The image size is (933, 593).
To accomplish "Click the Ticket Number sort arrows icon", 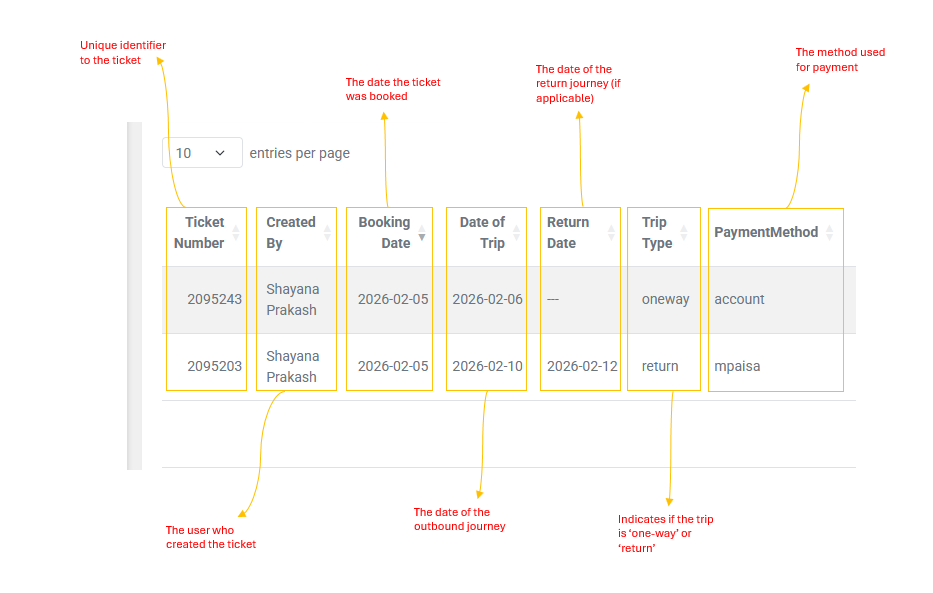I will [236, 233].
